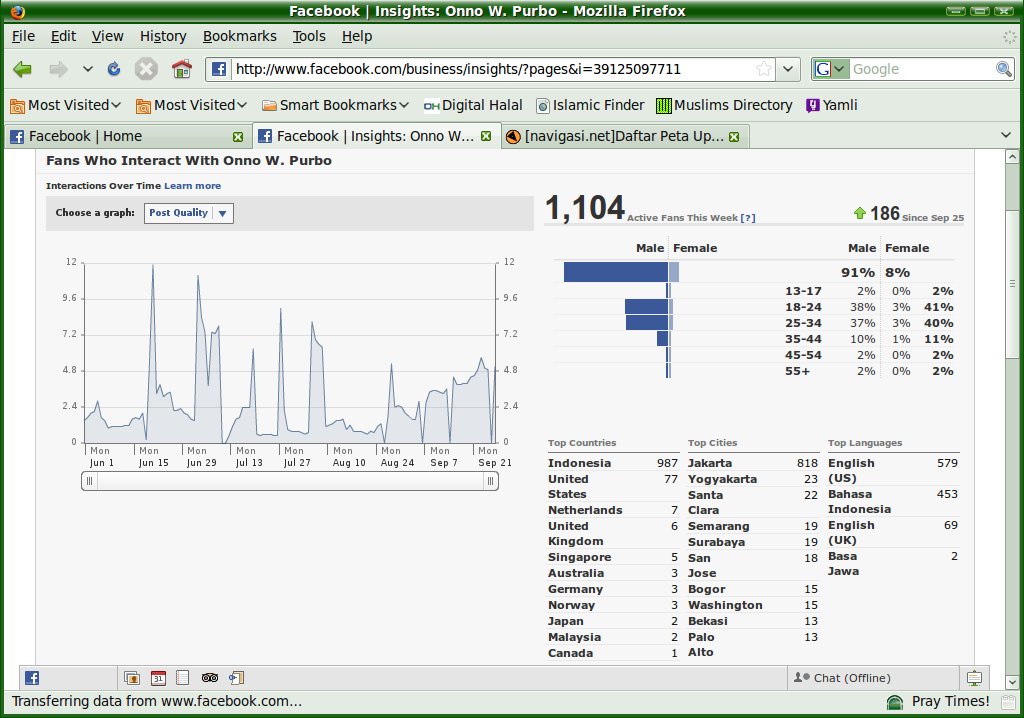Click the graph's left range slider handle

tap(89, 481)
